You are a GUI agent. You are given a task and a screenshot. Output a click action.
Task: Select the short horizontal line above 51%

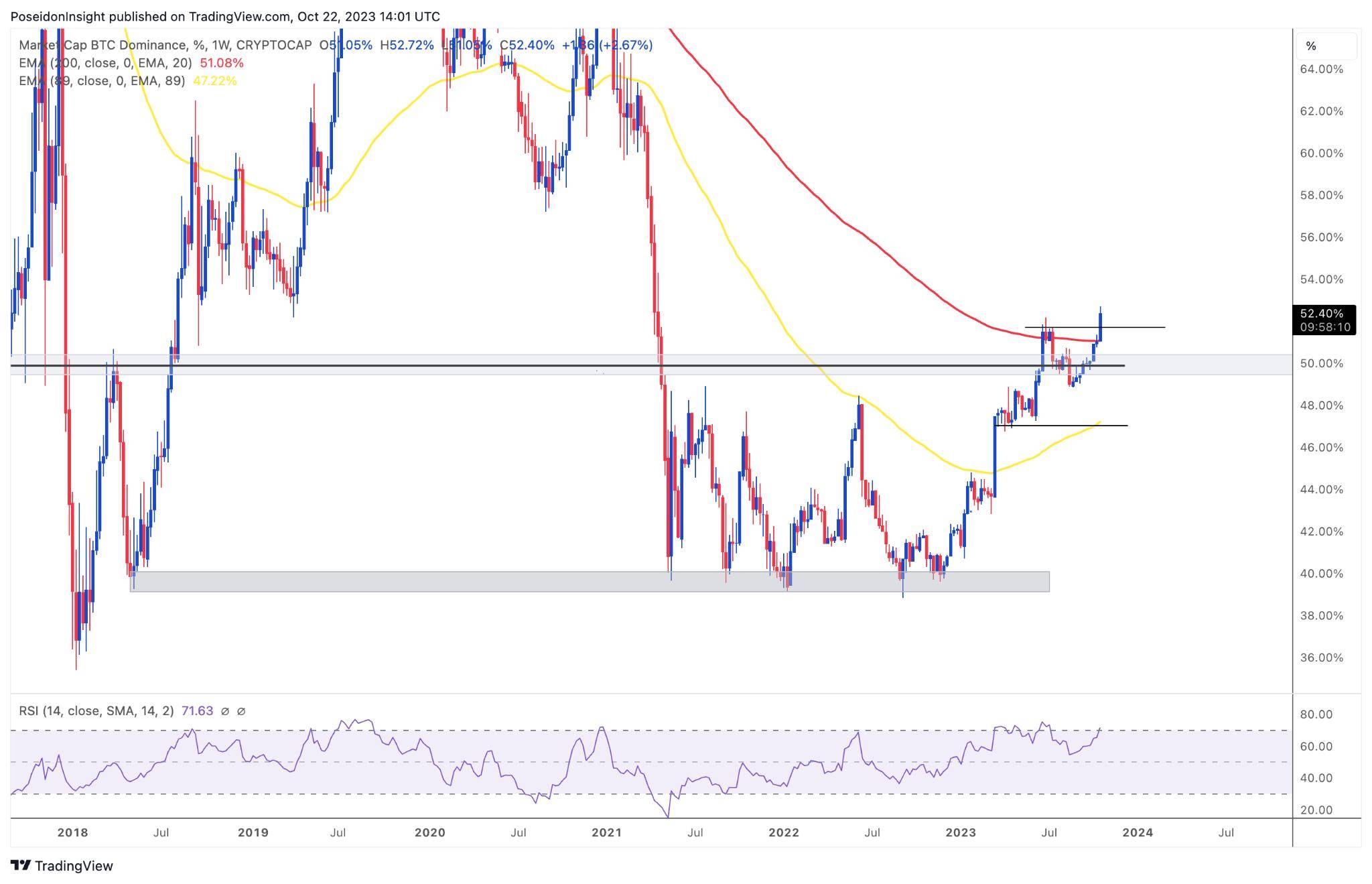pos(1095,327)
